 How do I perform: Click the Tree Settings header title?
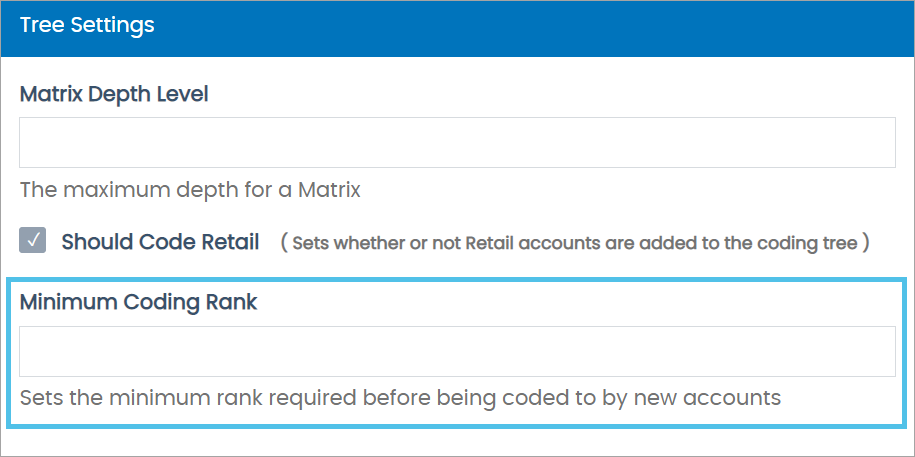(x=87, y=26)
